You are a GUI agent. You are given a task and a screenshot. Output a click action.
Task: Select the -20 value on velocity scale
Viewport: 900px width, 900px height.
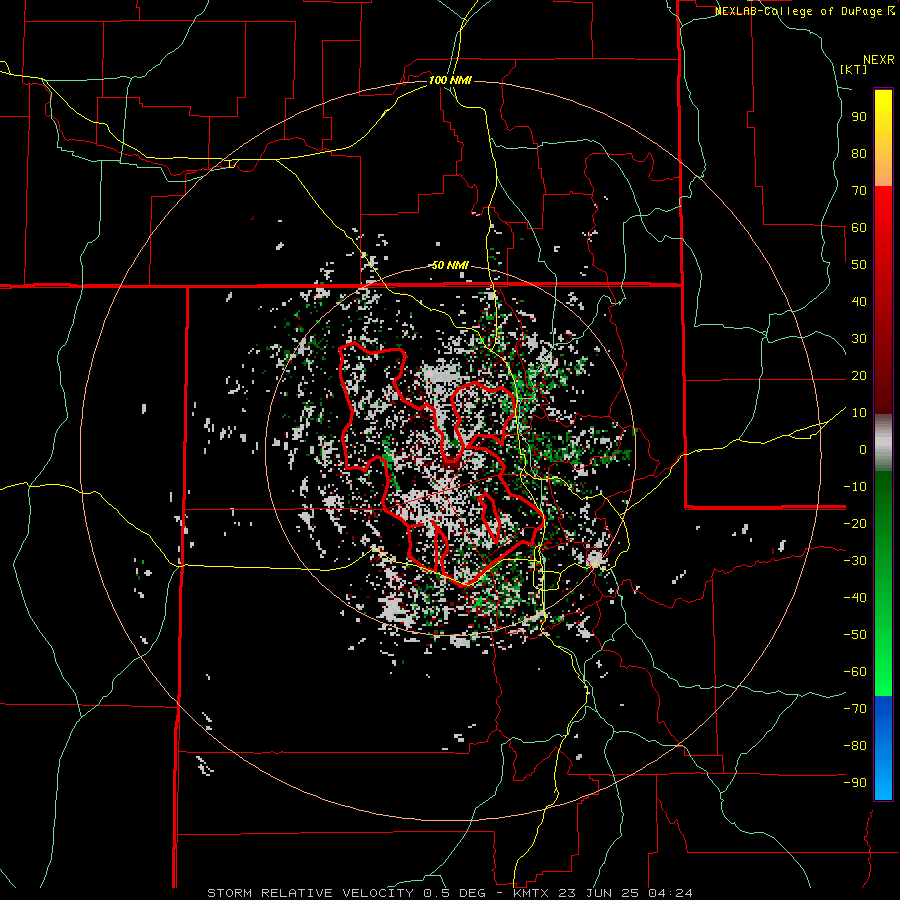[855, 524]
